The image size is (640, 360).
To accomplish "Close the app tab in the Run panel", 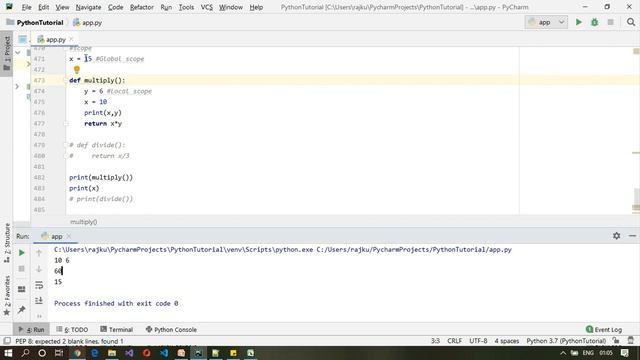I will [69, 236].
